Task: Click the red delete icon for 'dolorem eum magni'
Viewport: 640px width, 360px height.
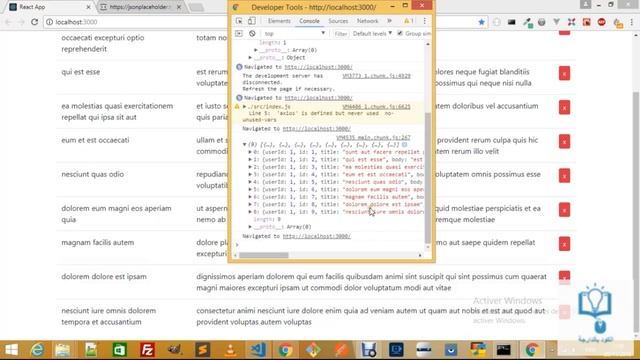Action: click(x=564, y=210)
